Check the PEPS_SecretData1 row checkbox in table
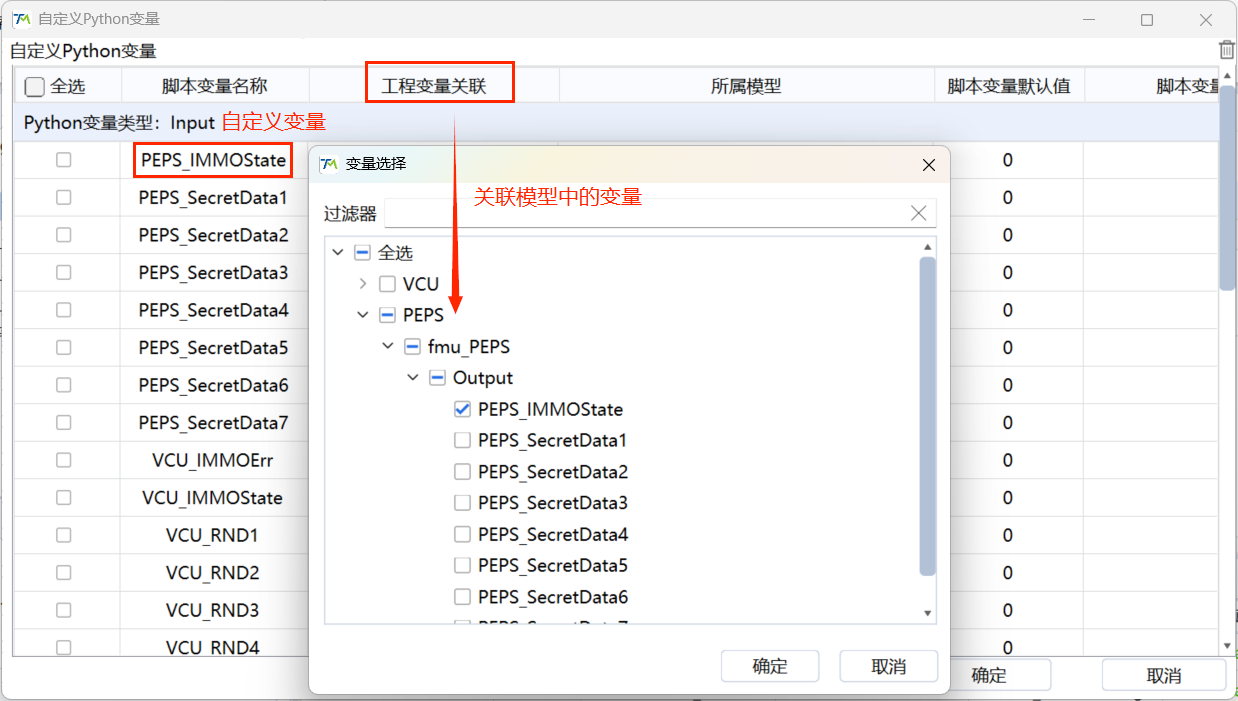Image resolution: width=1238 pixels, height=701 pixels. 64,197
